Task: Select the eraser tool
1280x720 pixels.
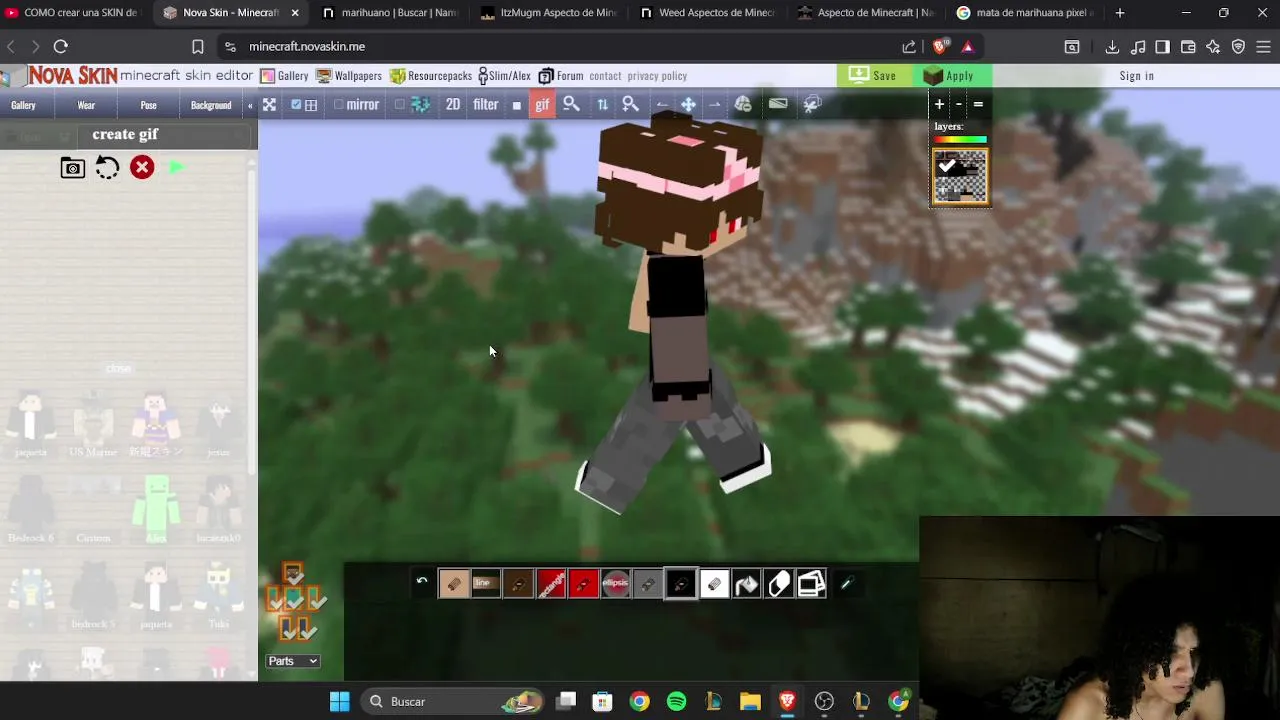Action: point(779,583)
